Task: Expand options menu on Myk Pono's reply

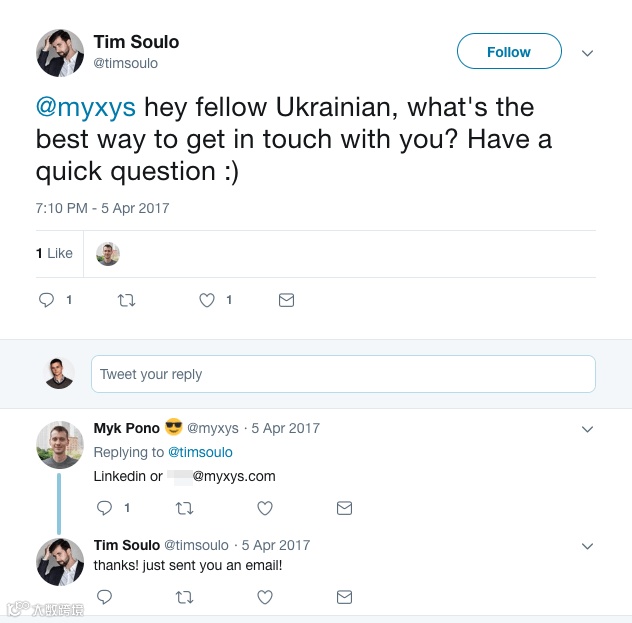Action: coord(587,429)
